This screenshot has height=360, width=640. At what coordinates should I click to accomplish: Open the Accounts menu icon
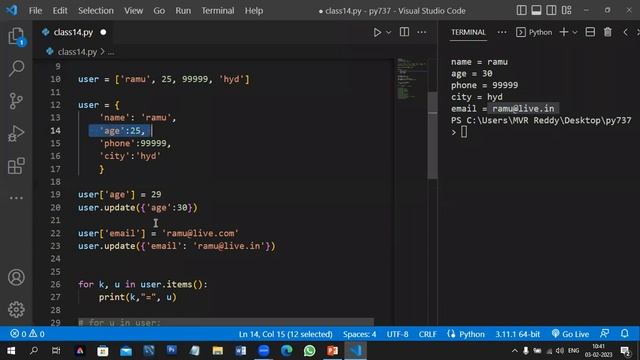click(x=16, y=278)
